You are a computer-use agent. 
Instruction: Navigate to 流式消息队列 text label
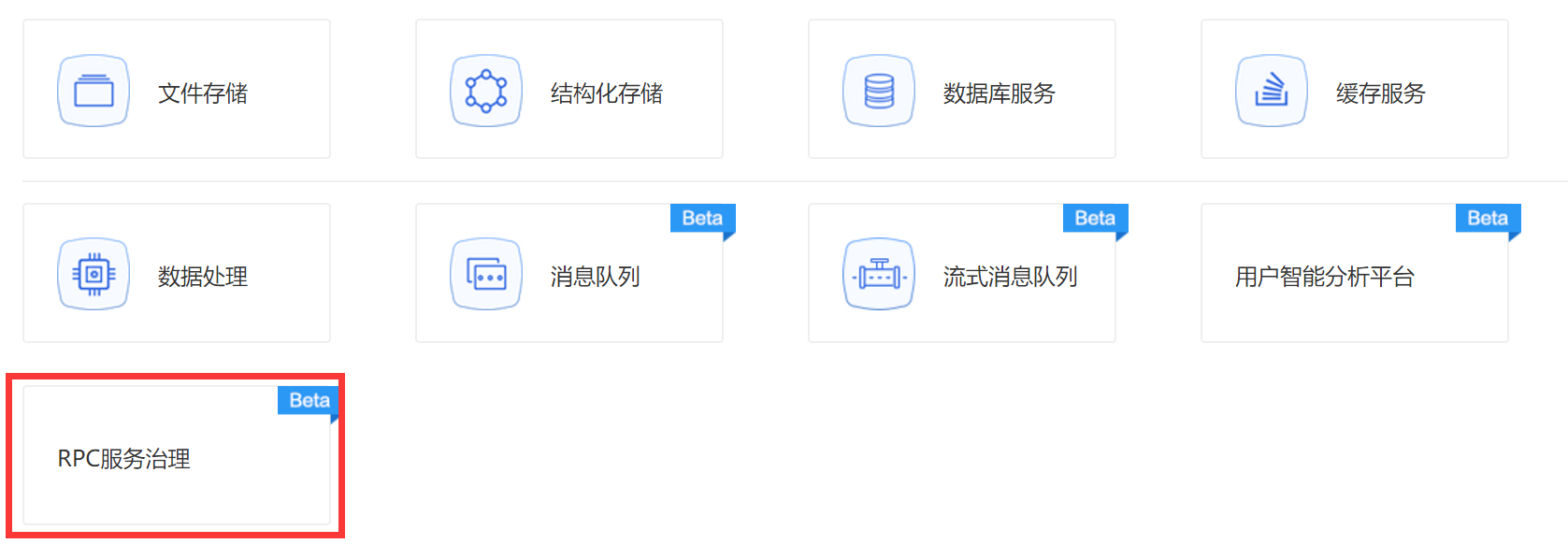(x=1011, y=277)
